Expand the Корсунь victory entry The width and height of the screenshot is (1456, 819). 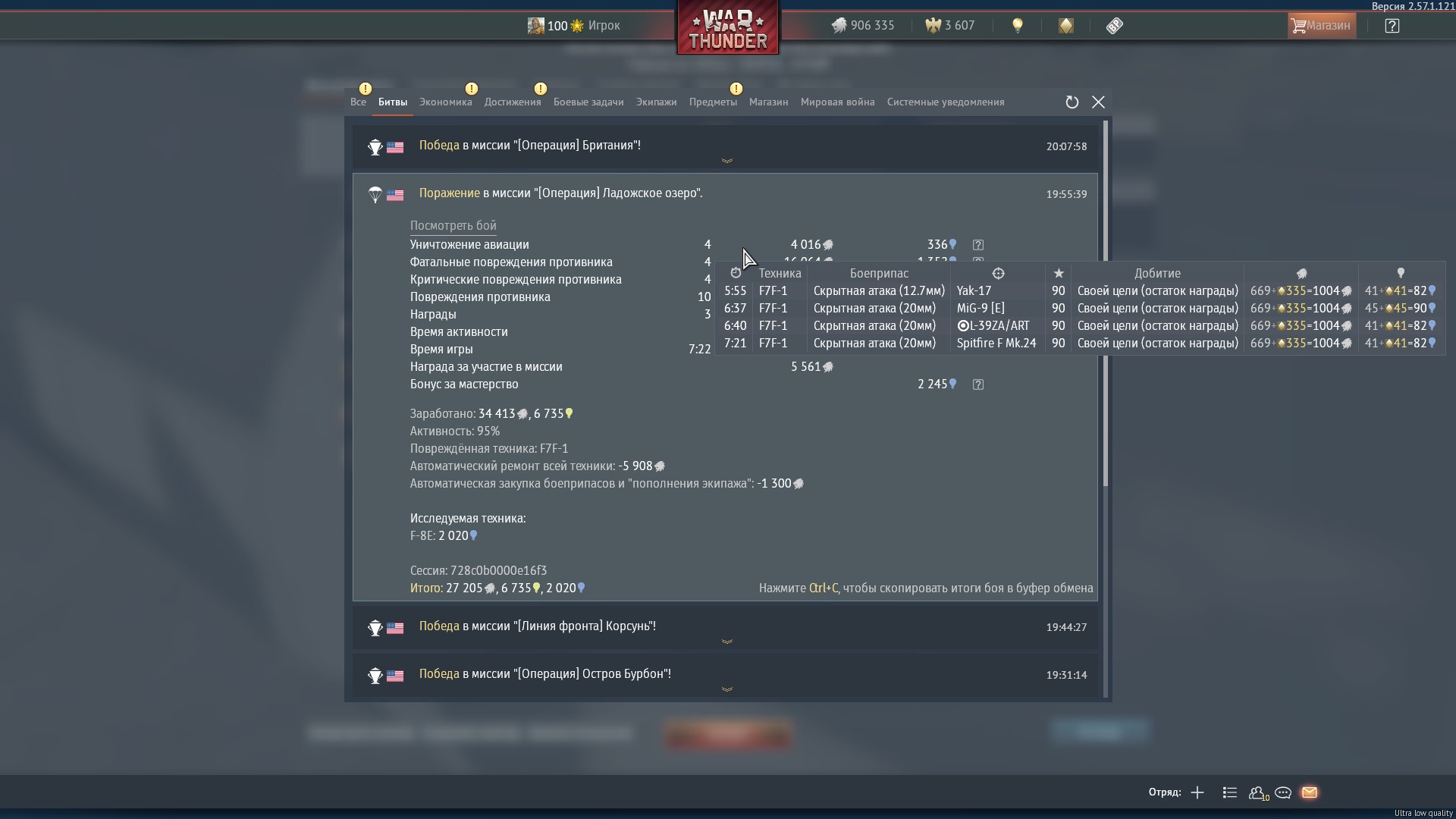point(727,642)
